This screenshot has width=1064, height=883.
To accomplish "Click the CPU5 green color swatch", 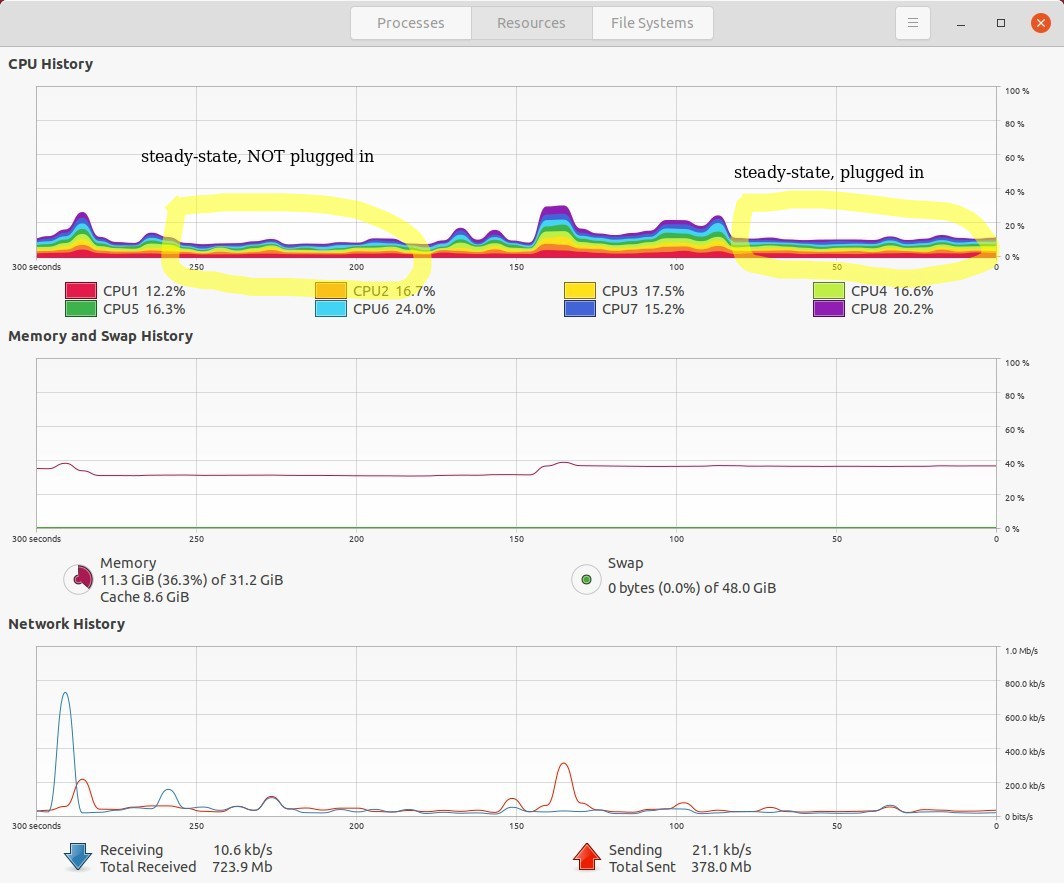I will pyautogui.click(x=80, y=309).
